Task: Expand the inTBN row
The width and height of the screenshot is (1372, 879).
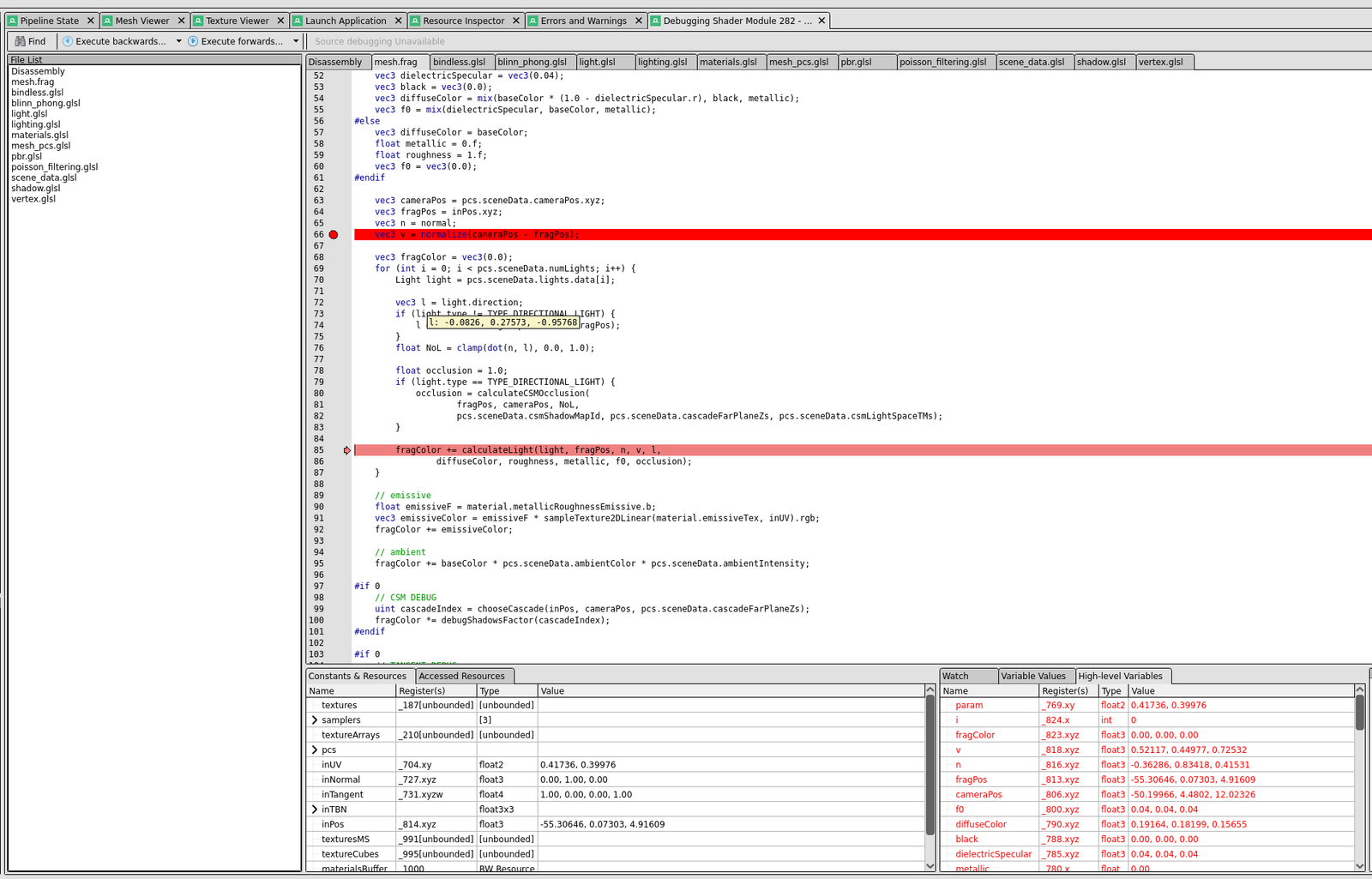Action: click(315, 810)
